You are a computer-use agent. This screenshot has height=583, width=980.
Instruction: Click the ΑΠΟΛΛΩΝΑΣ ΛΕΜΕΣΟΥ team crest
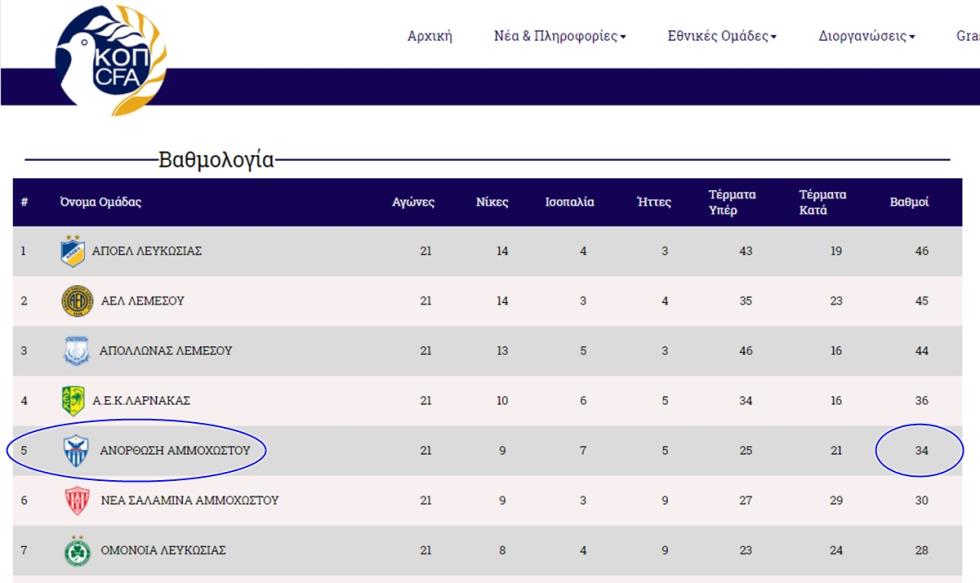click(x=76, y=351)
